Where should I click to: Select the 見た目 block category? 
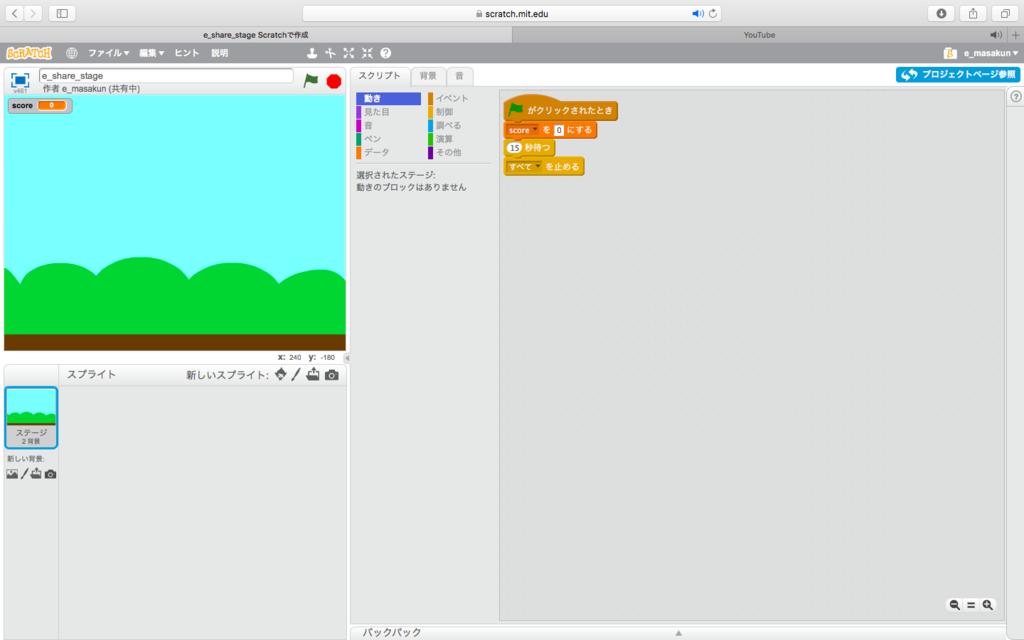coord(389,112)
